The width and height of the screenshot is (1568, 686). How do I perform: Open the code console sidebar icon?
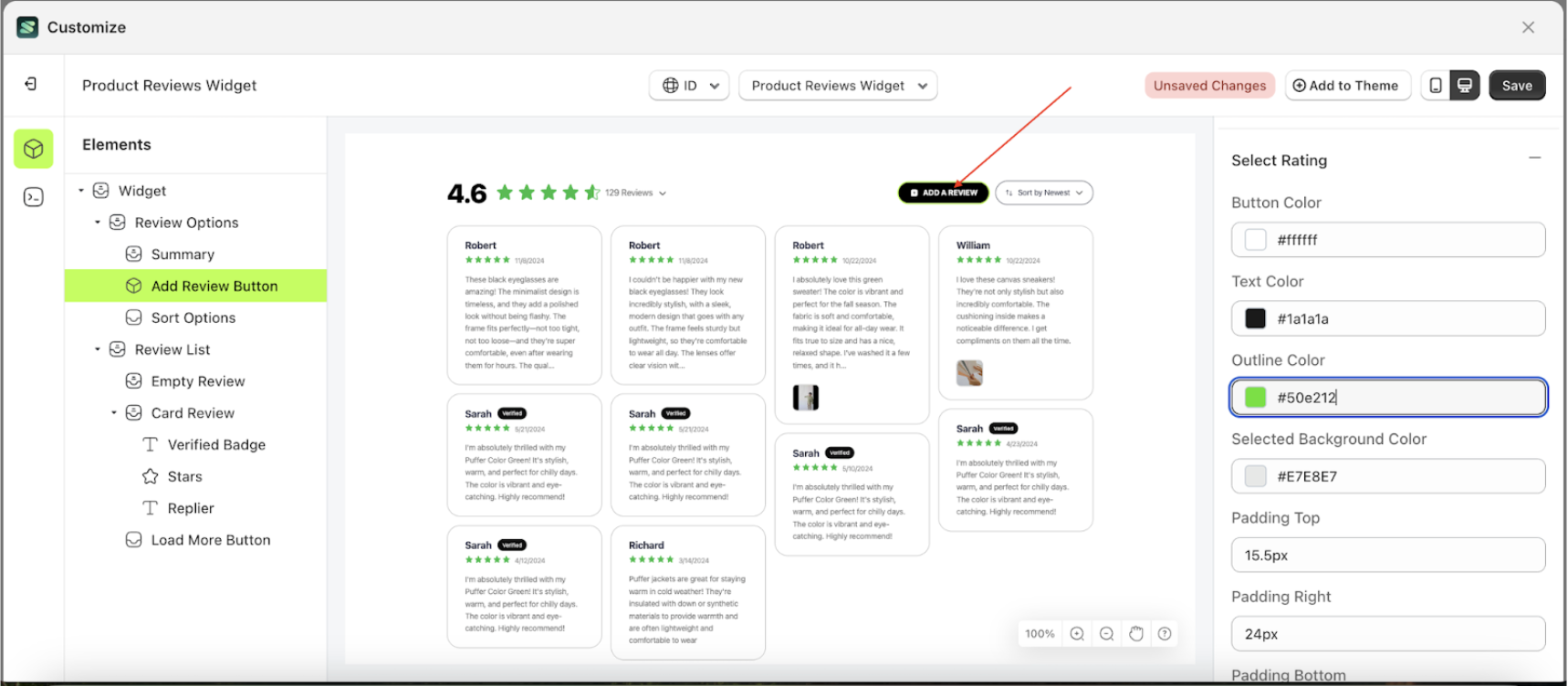point(34,197)
